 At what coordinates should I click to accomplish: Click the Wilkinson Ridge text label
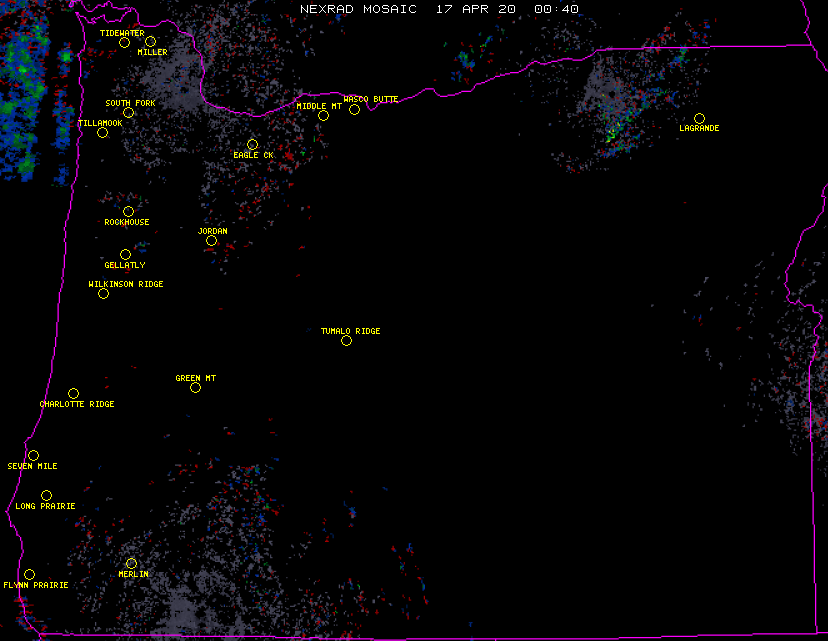click(x=126, y=284)
